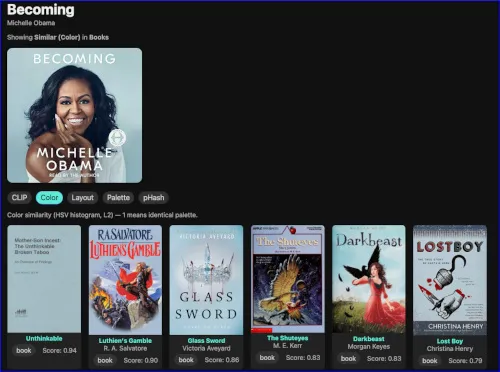The image size is (500, 372).
Task: Click author Victoria Aveyard
Action: (x=206, y=348)
